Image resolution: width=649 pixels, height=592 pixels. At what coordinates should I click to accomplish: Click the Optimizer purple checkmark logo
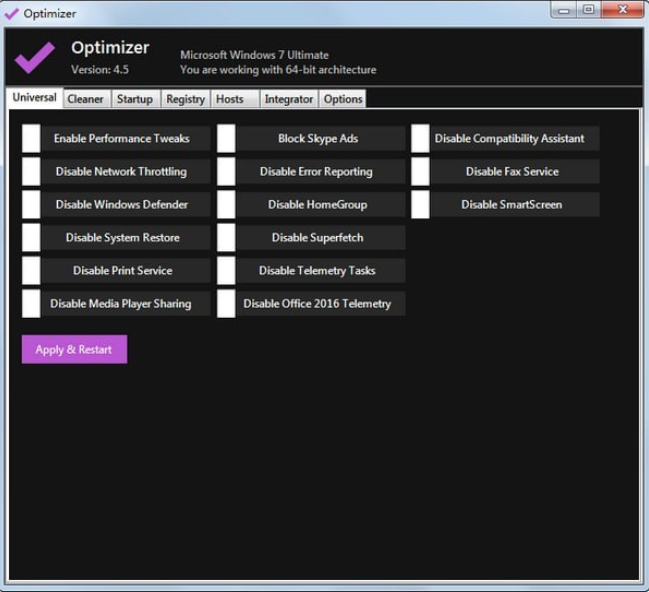click(x=35, y=58)
